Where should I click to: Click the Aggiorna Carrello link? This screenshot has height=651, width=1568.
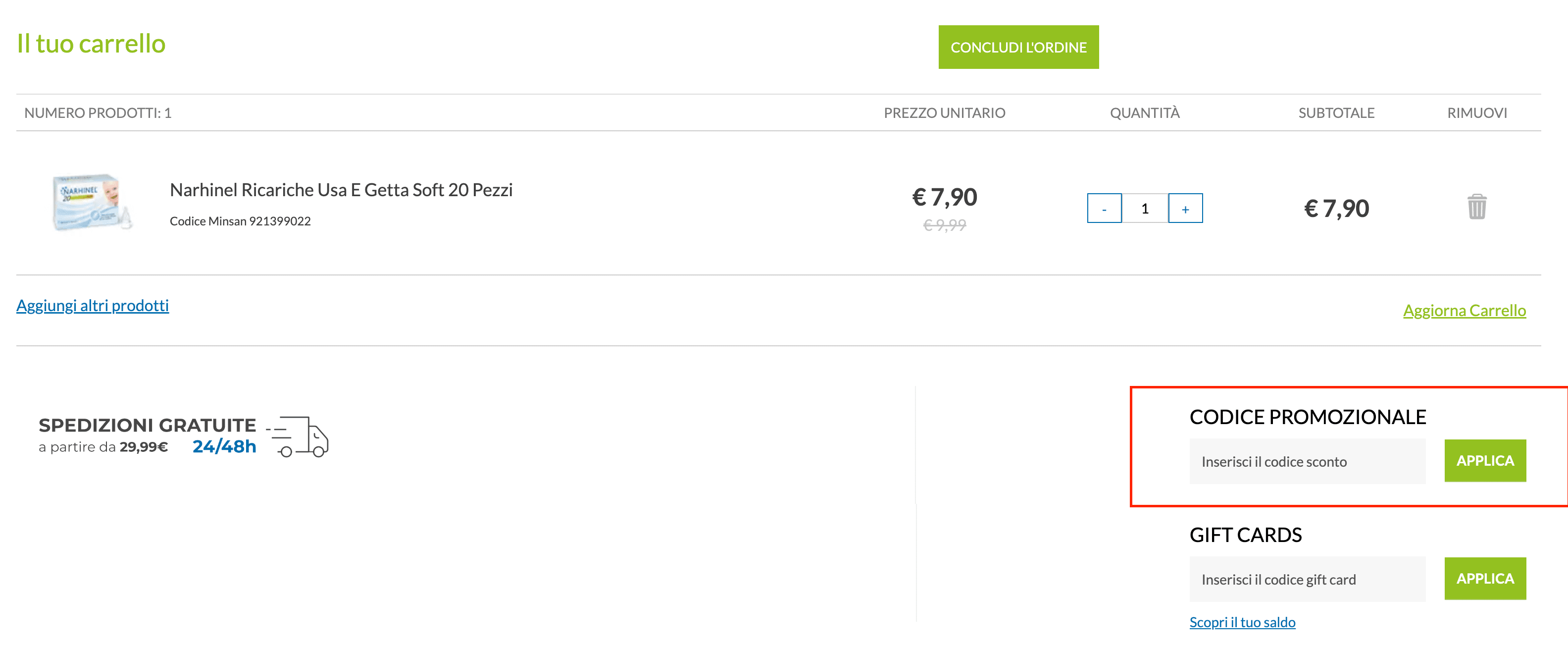(x=1464, y=311)
